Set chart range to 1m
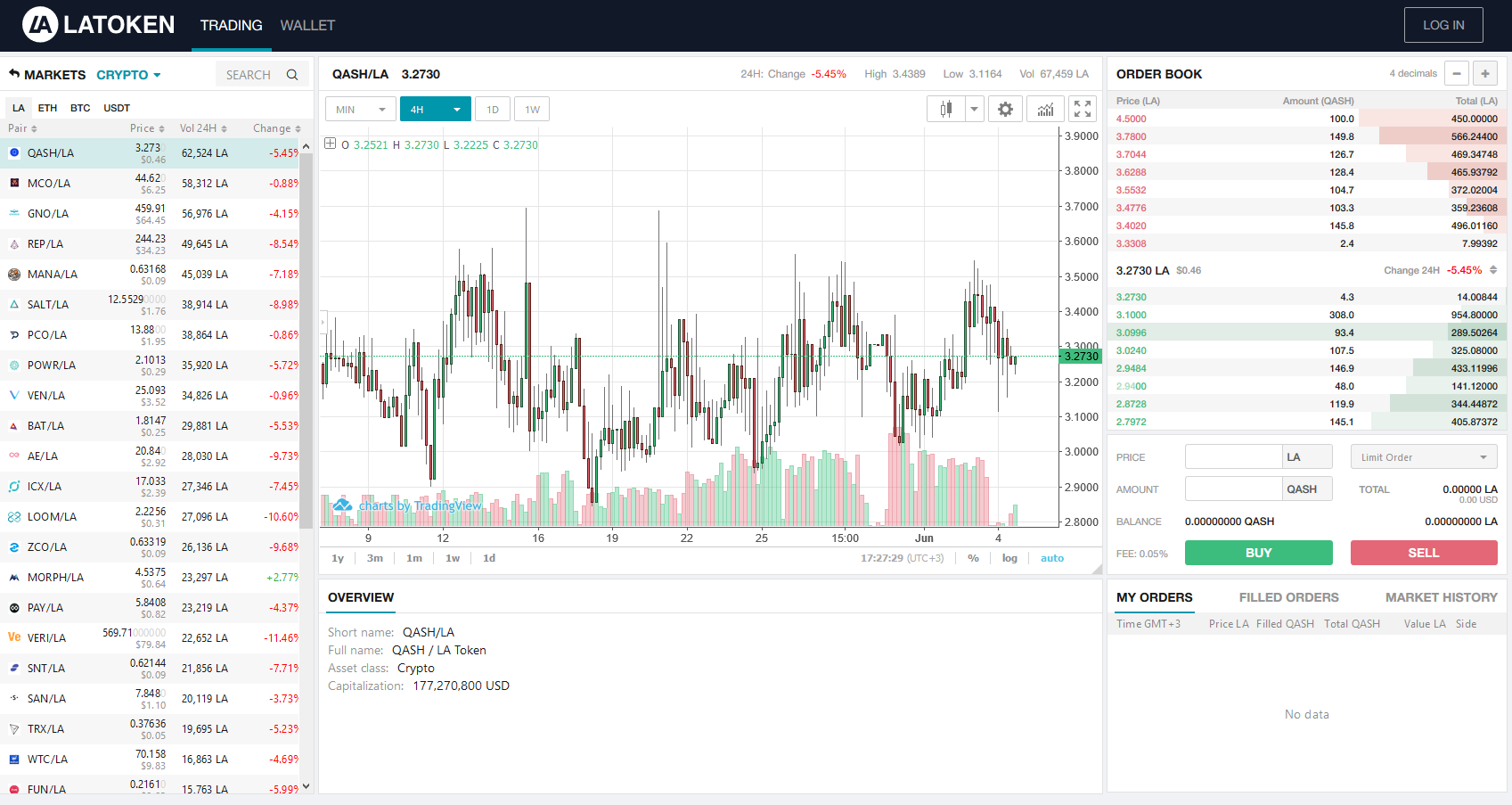This screenshot has height=805, width=1512. pyautogui.click(x=414, y=558)
